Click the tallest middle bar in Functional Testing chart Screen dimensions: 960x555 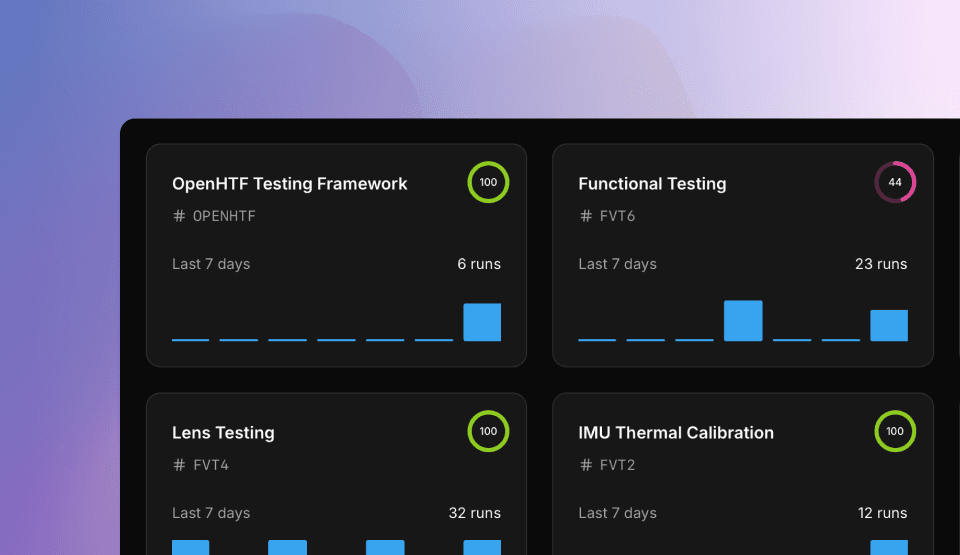[x=743, y=321]
